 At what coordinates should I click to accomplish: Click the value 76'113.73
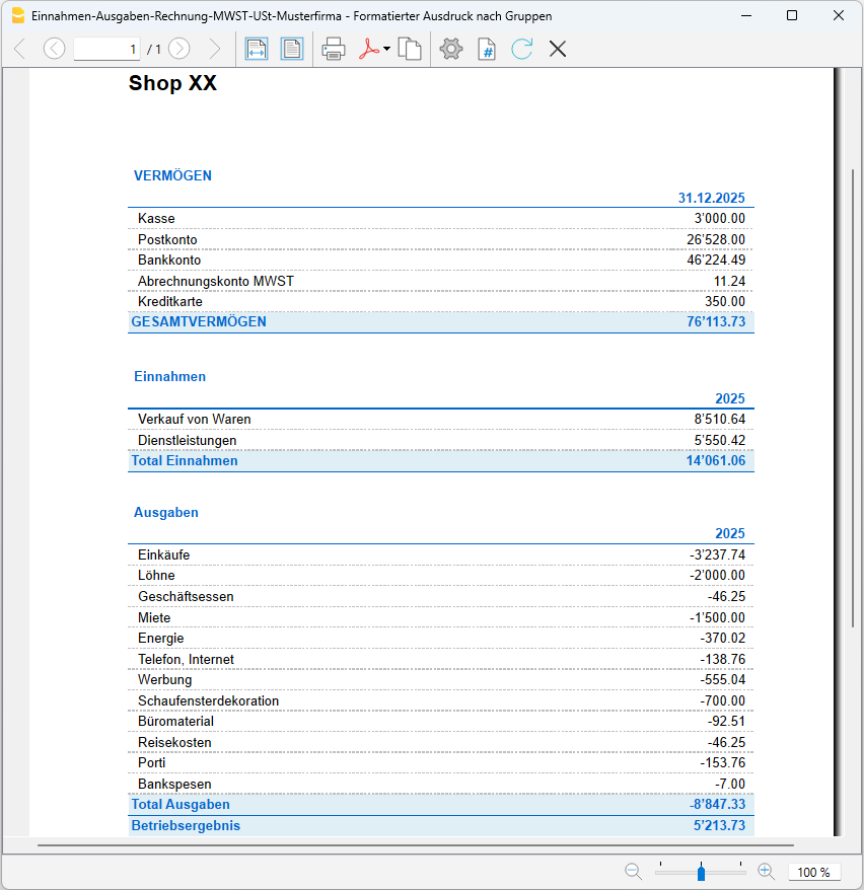coord(716,322)
